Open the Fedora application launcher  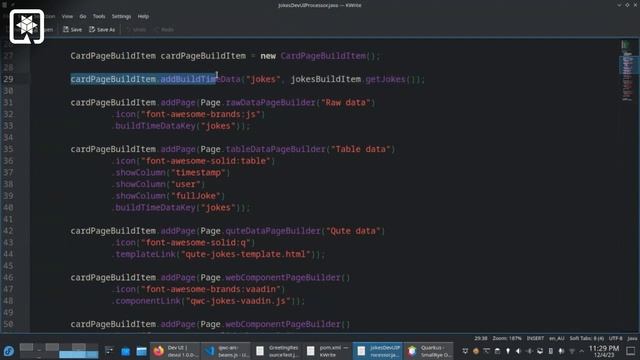point(9,351)
